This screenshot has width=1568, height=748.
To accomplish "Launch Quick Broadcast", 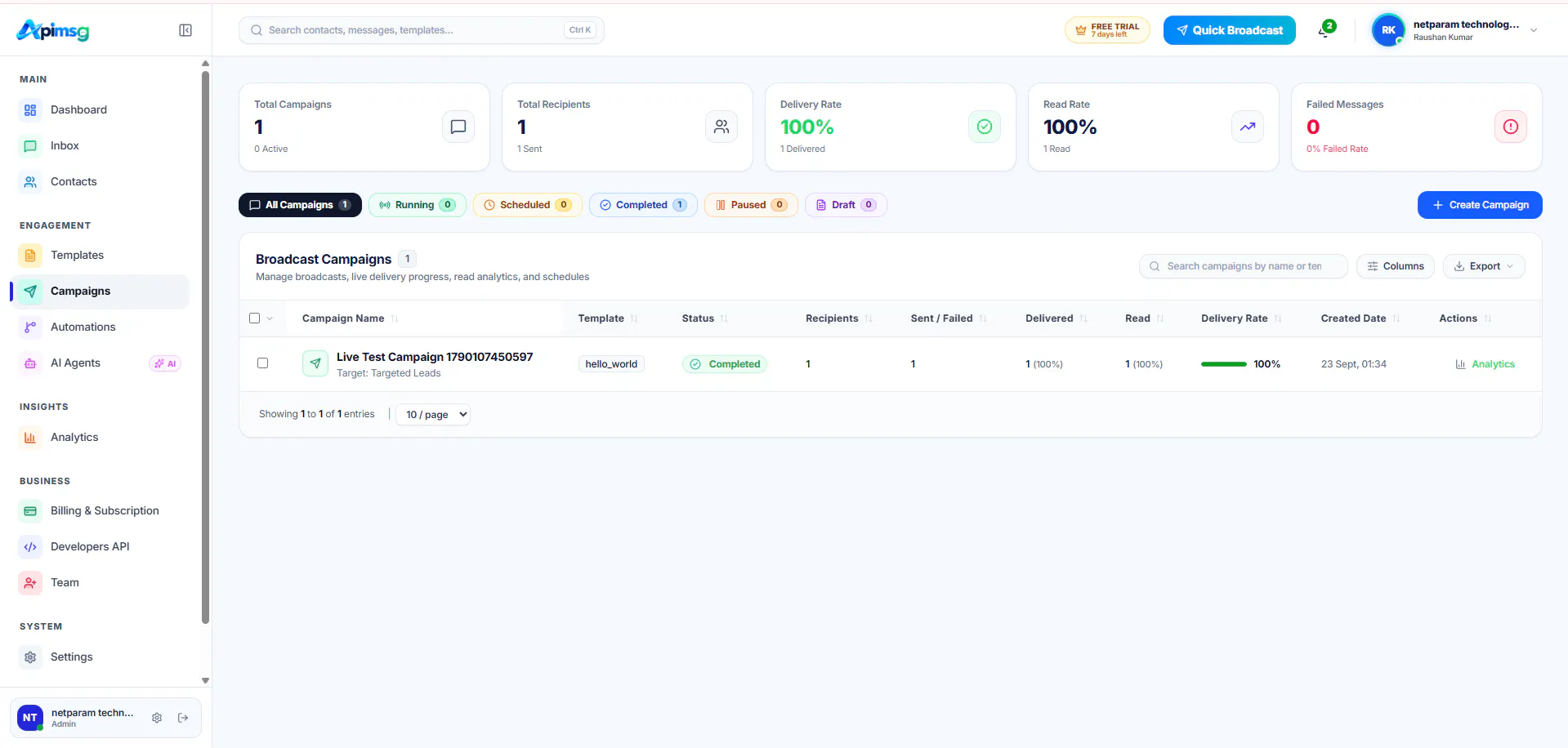I will point(1230,30).
